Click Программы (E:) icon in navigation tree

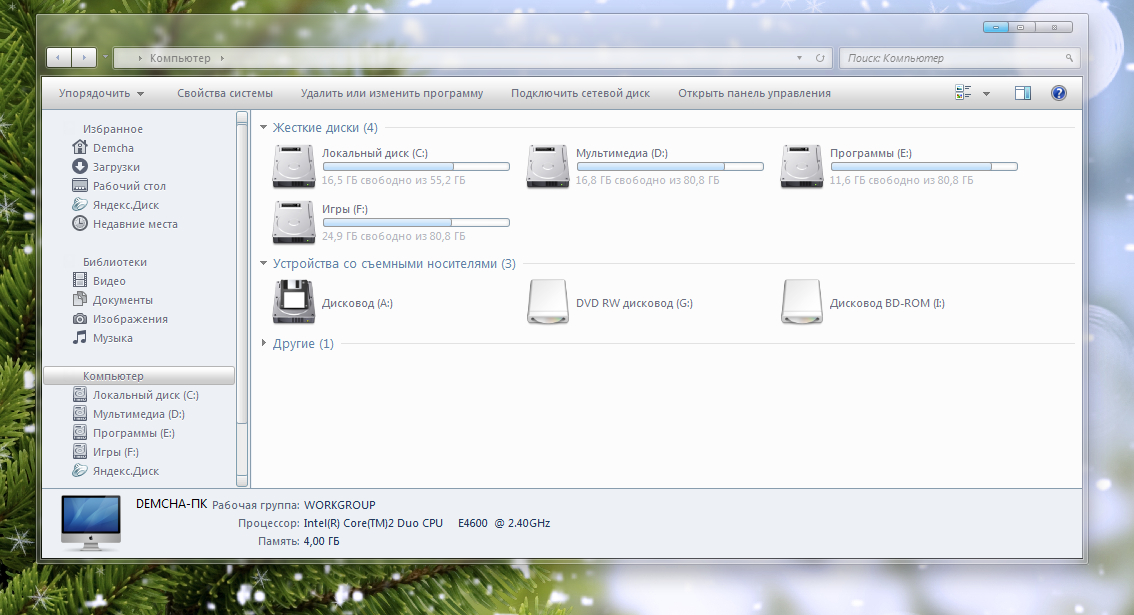(80, 433)
